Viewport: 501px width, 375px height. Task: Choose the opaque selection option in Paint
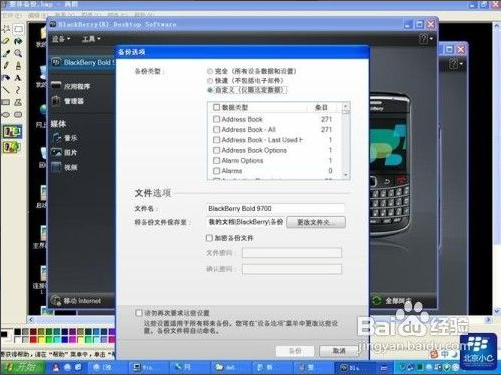(x=12, y=132)
